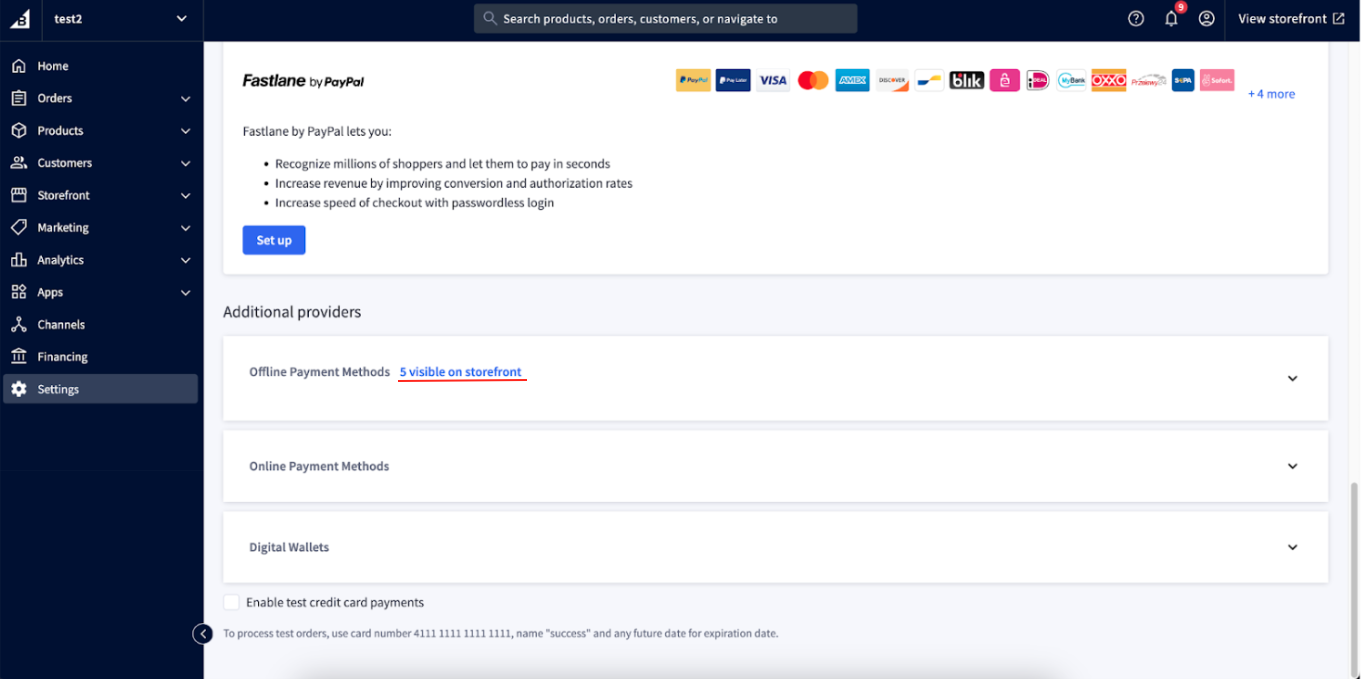Expand the Marketing menu chevron
Viewport: 1362px width, 679px height.
185,228
